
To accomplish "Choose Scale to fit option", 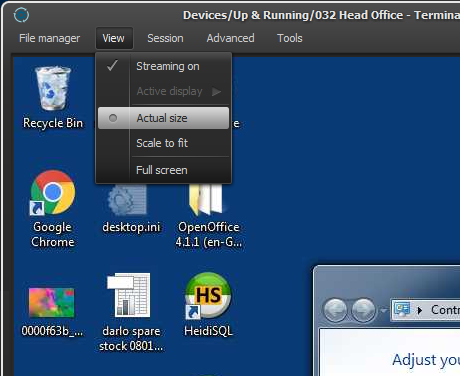I will (164, 143).
